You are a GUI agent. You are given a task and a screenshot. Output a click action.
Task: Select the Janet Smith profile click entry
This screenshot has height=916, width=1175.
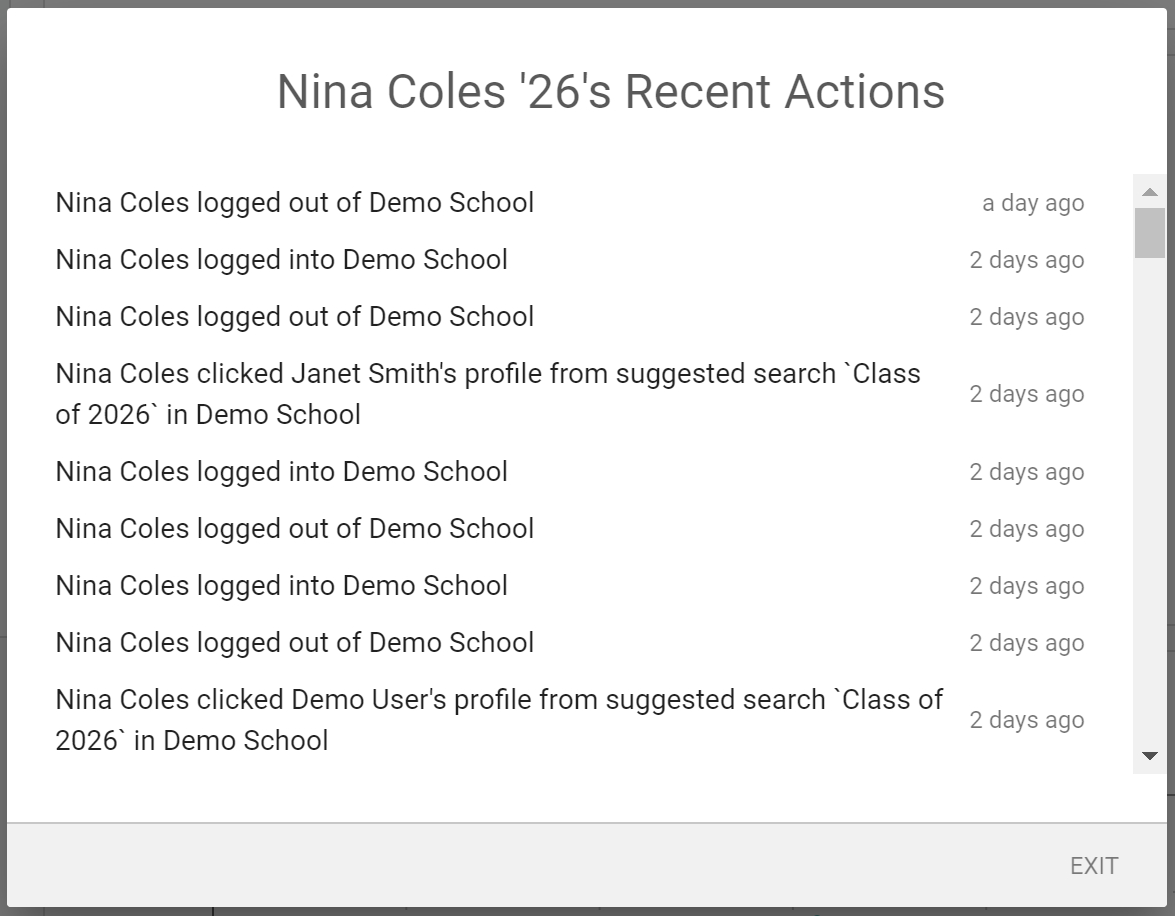[488, 394]
